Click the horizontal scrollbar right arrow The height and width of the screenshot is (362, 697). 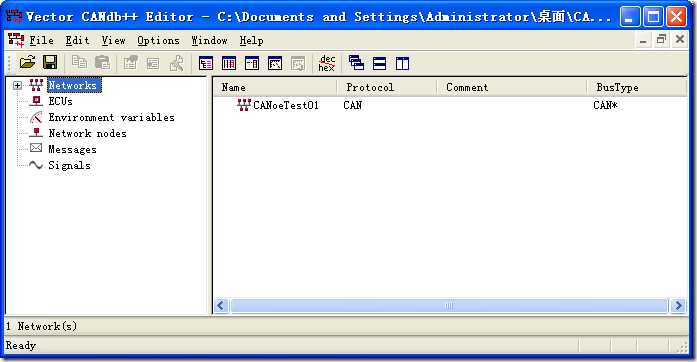point(678,306)
